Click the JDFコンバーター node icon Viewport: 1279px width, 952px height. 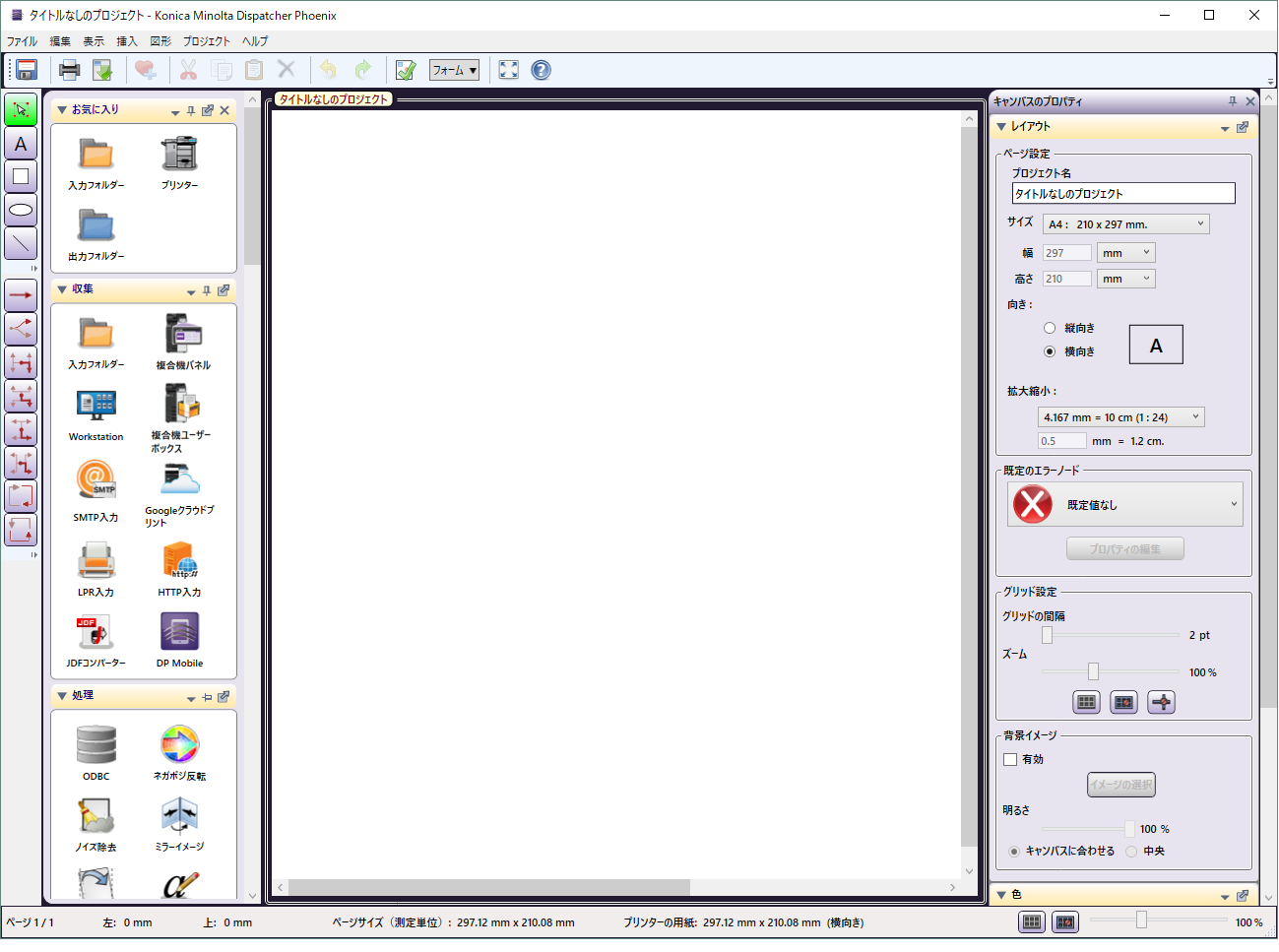tap(96, 632)
